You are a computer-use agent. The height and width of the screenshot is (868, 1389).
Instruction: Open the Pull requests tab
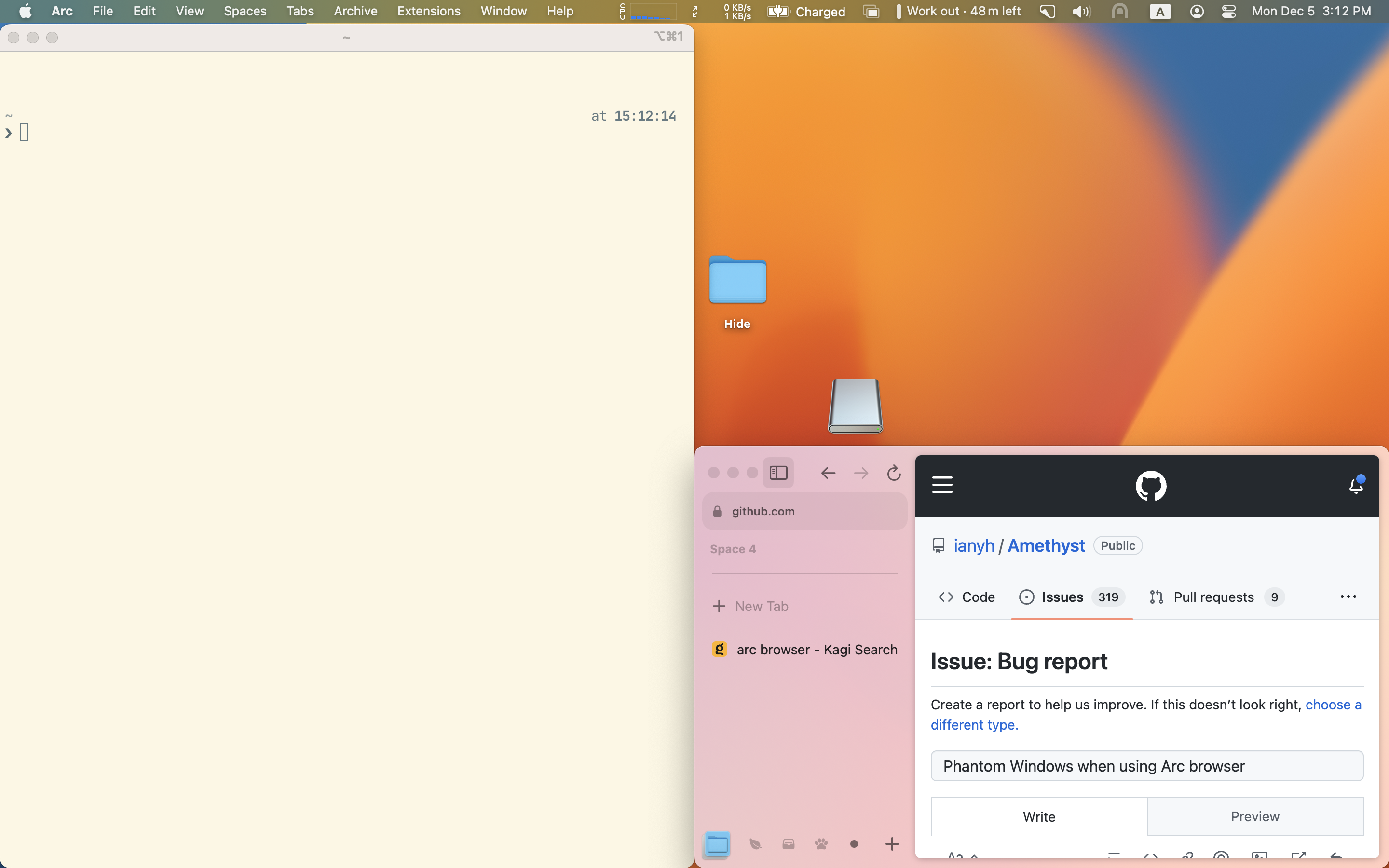click(x=1217, y=597)
